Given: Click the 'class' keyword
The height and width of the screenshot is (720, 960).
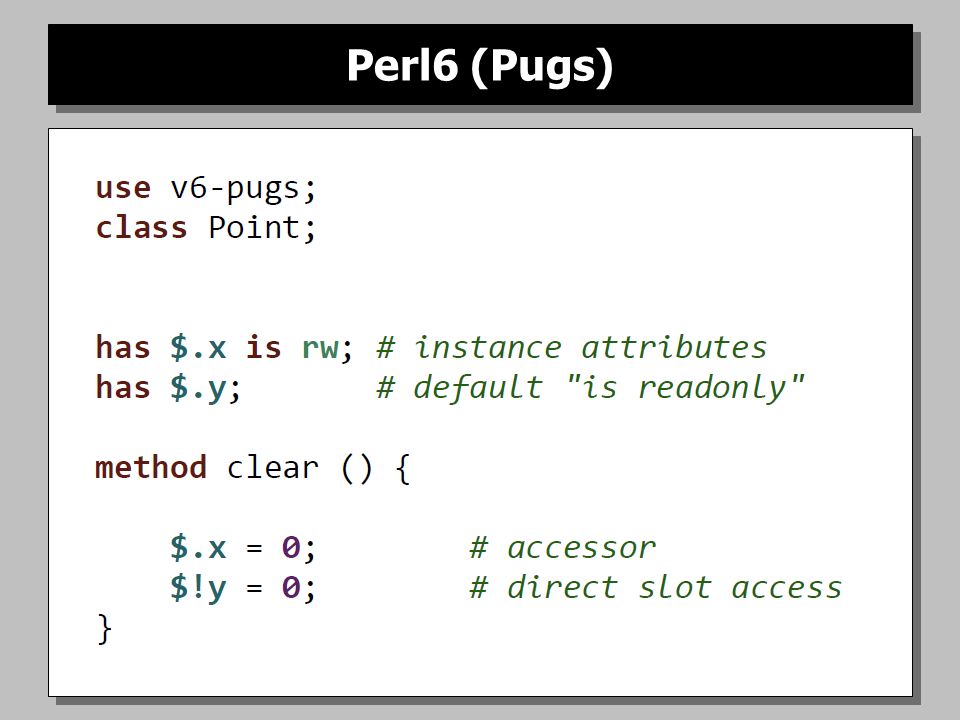Looking at the screenshot, I should (x=141, y=227).
